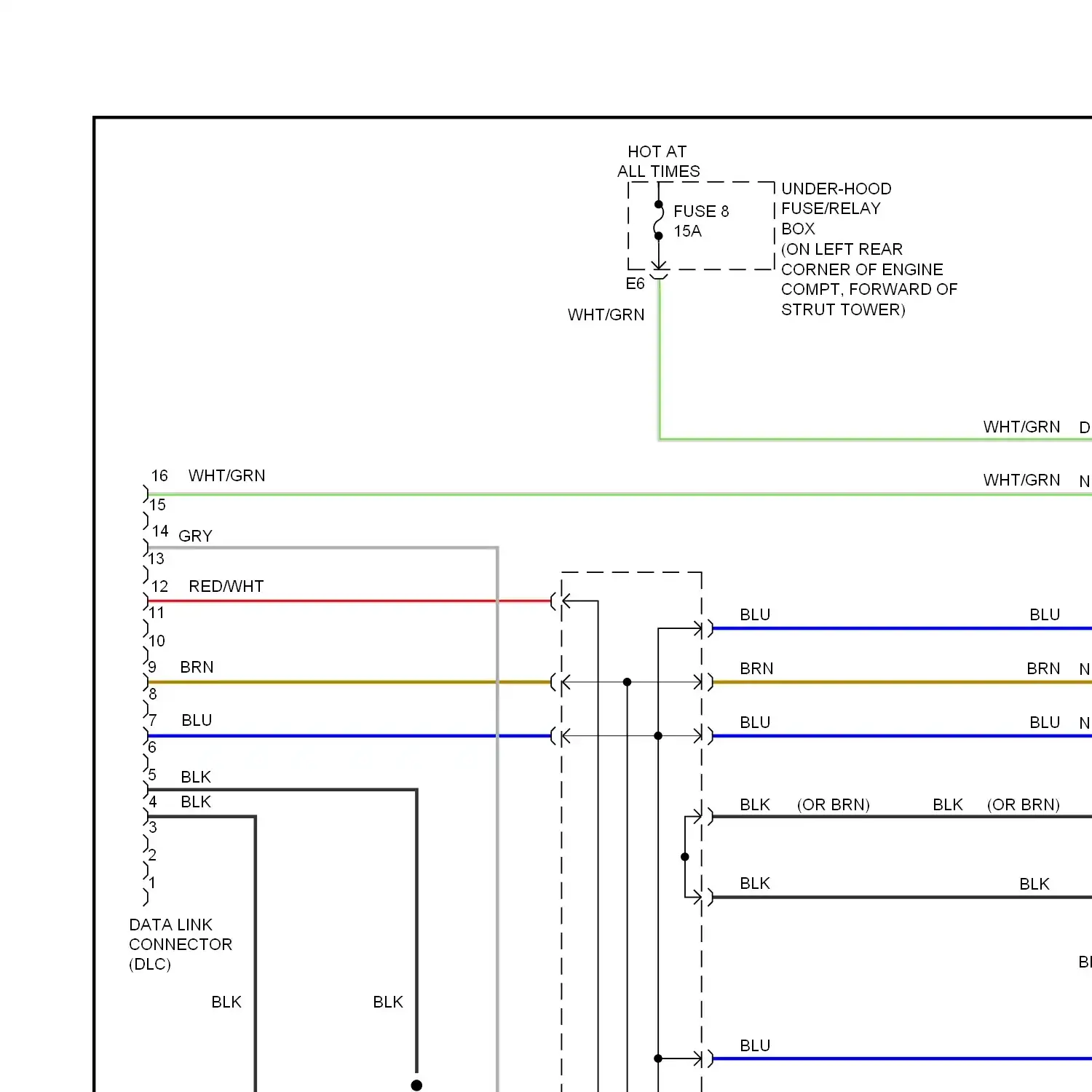Click the 15A fuse rating text
The image size is (1092, 1092).
click(687, 231)
